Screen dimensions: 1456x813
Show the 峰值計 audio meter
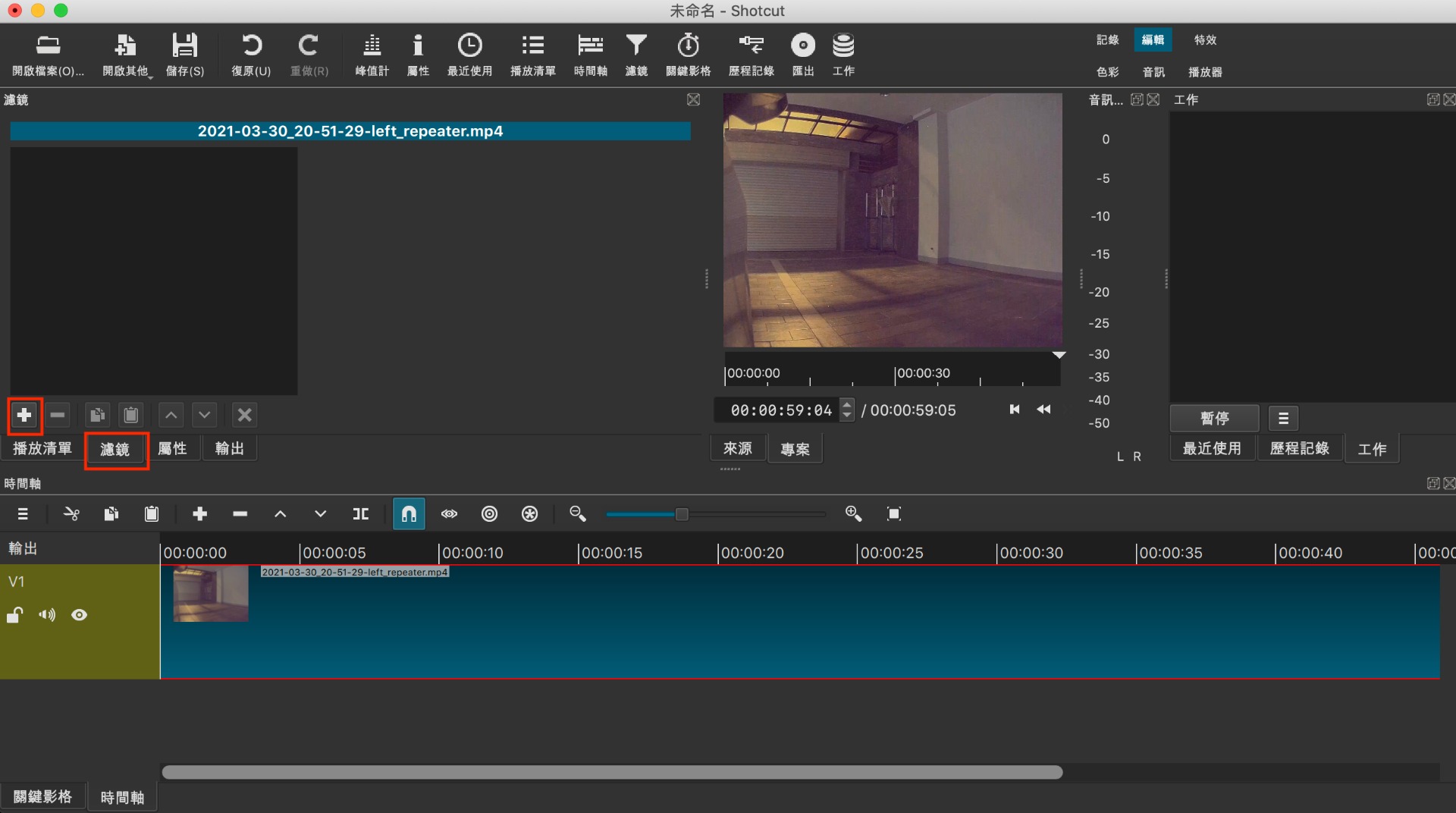[372, 55]
